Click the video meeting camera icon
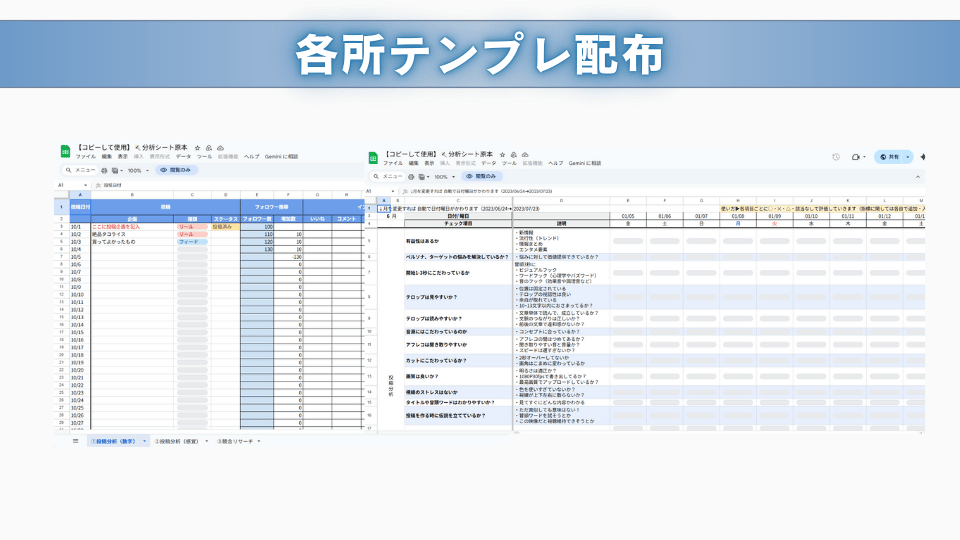Screen dimensions: 960x540 click(855, 157)
